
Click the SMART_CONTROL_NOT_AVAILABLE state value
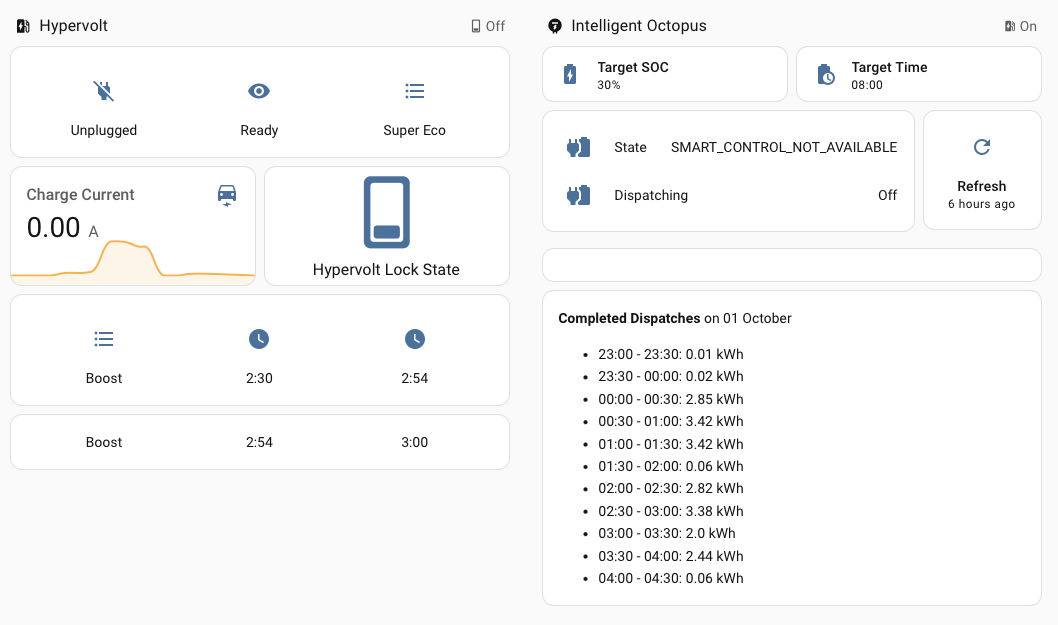pyautogui.click(x=783, y=148)
